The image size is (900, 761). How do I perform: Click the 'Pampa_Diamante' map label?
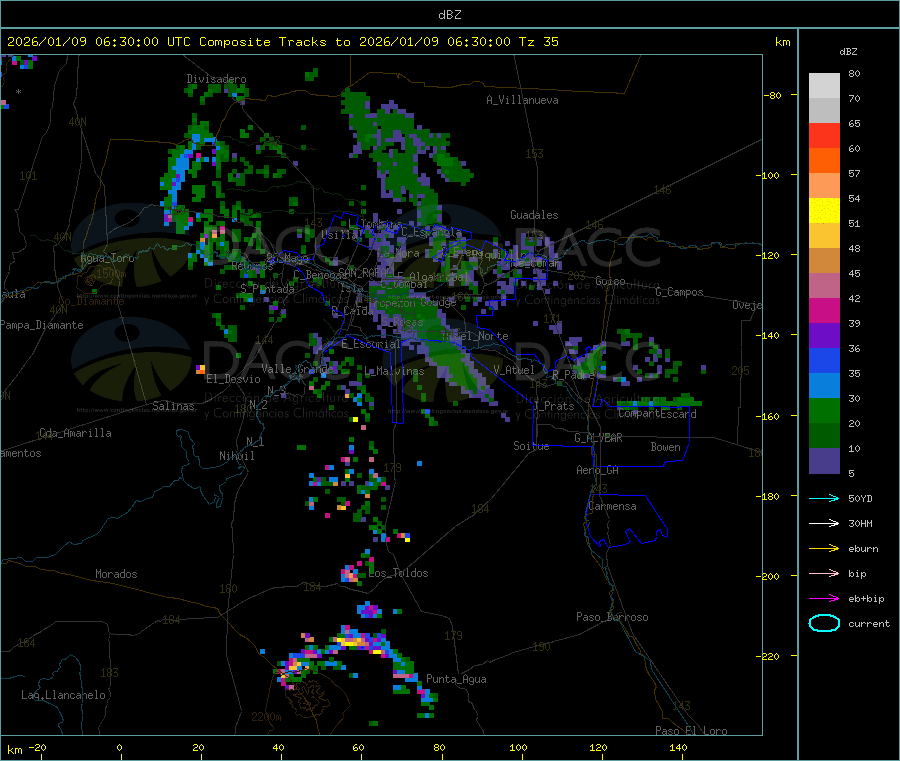(42, 325)
